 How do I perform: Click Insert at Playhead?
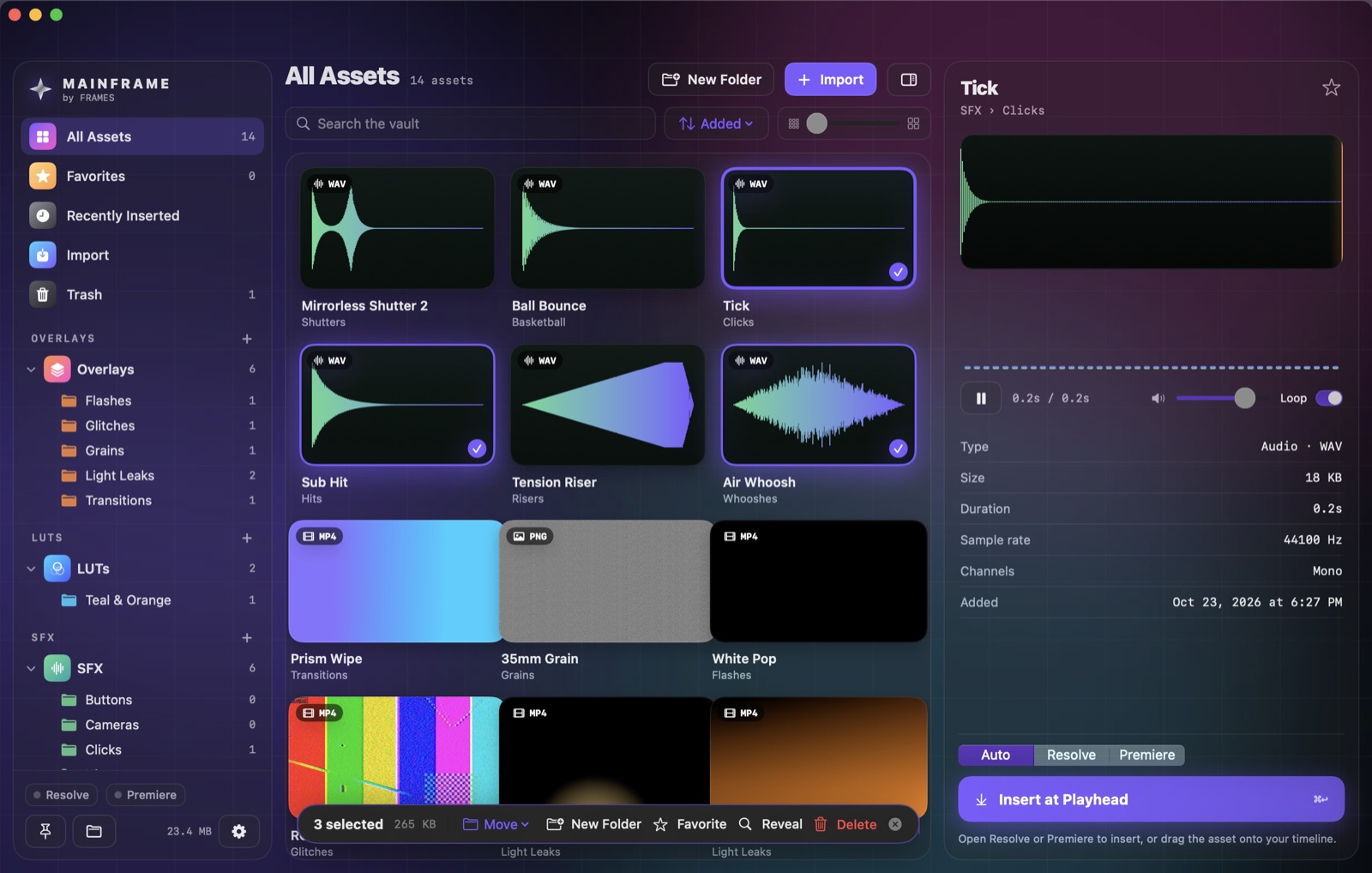[1151, 799]
